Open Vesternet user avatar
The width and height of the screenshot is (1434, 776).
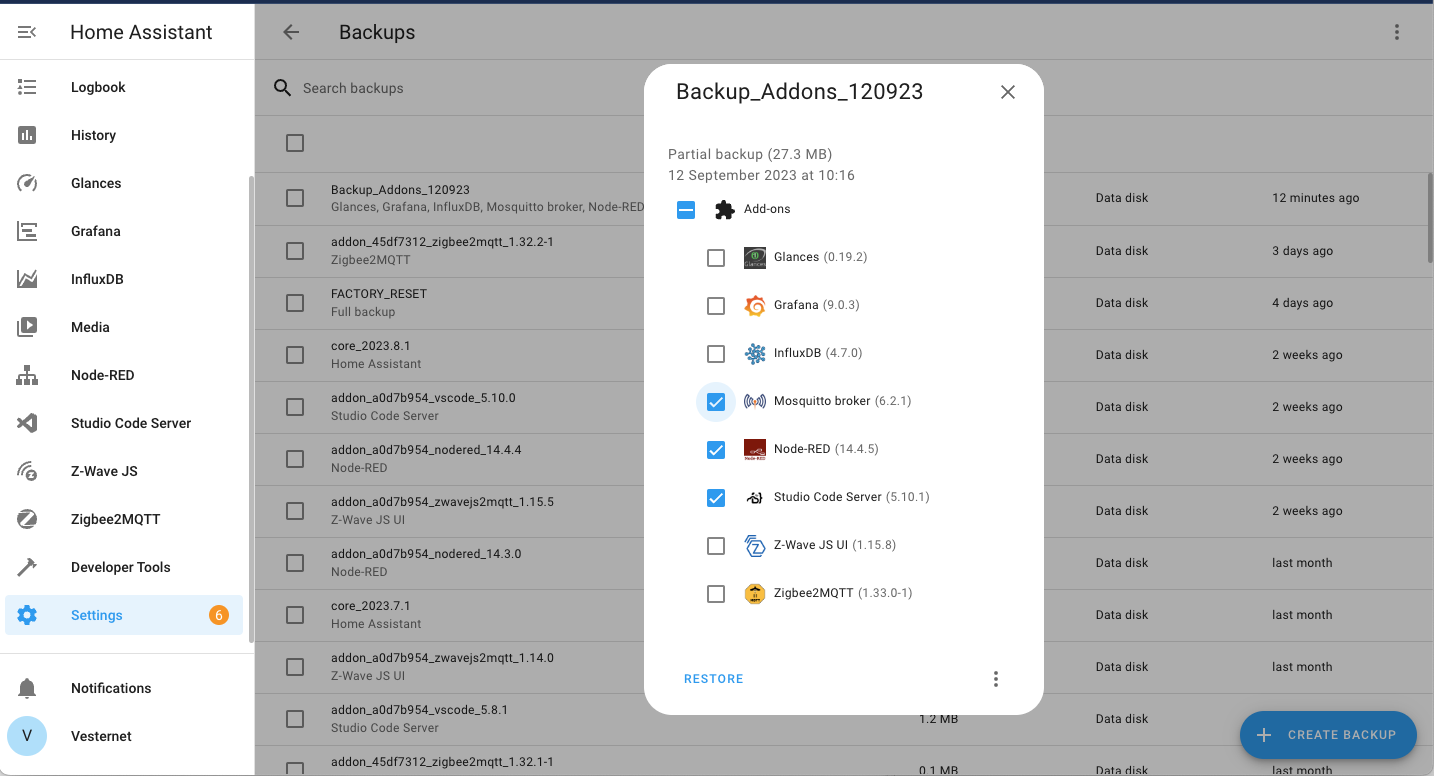pos(27,736)
